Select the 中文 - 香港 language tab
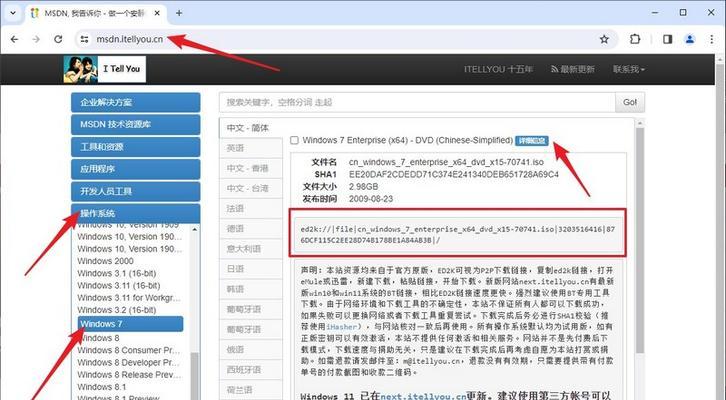The height and width of the screenshot is (400, 726). click(x=250, y=168)
